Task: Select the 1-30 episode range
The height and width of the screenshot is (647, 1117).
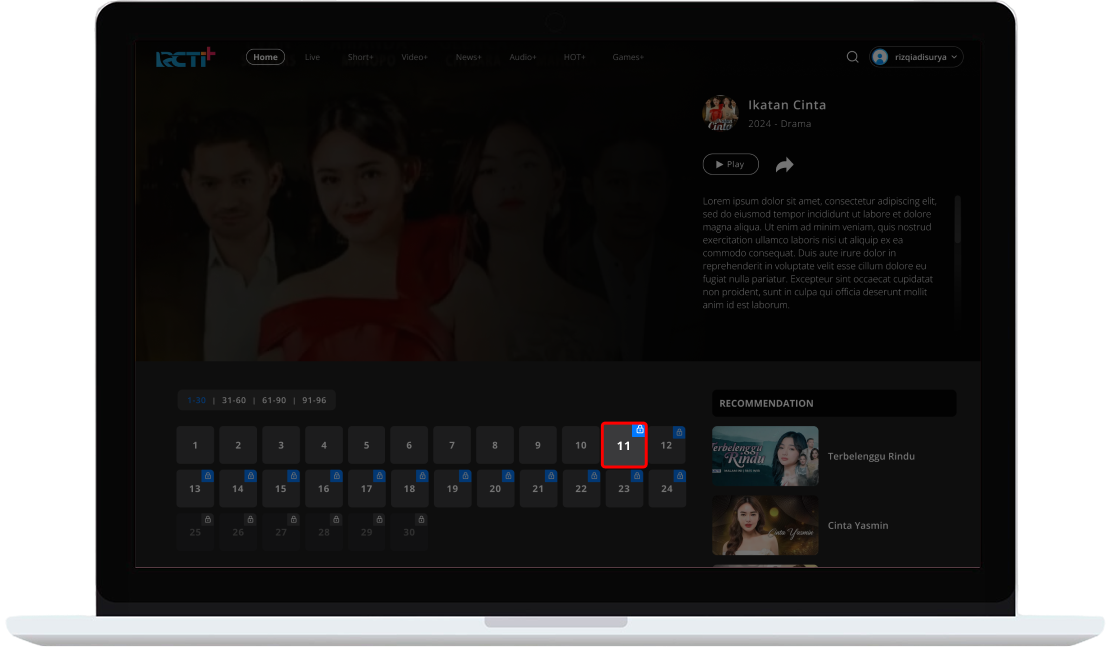Action: 197,400
